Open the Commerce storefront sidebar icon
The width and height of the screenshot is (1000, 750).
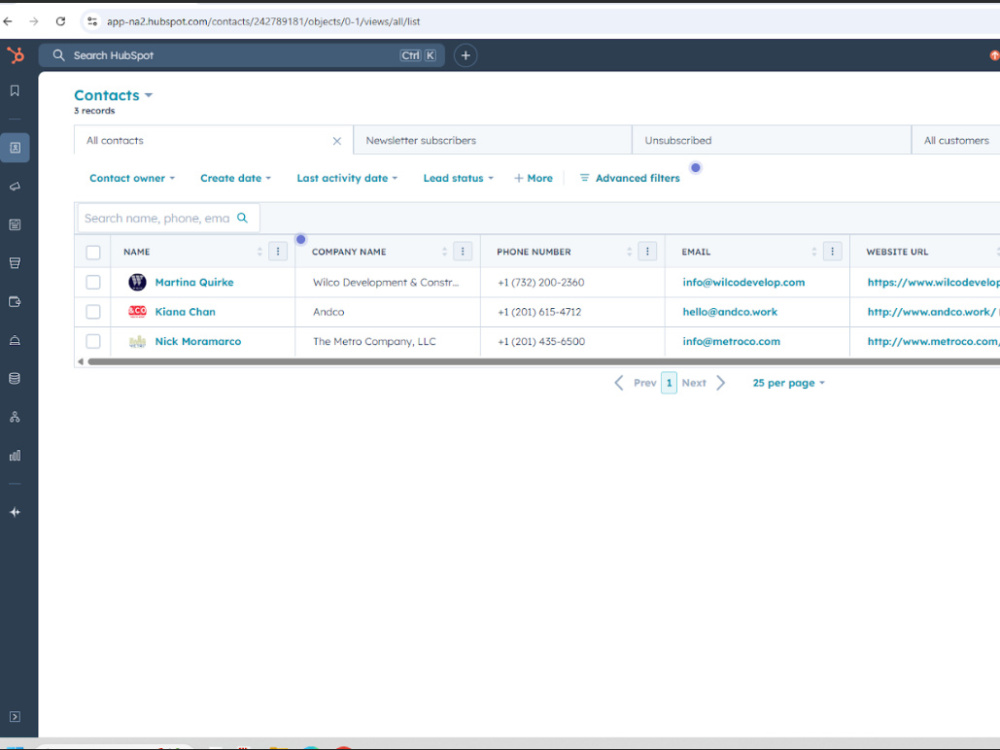pyautogui.click(x=15, y=263)
